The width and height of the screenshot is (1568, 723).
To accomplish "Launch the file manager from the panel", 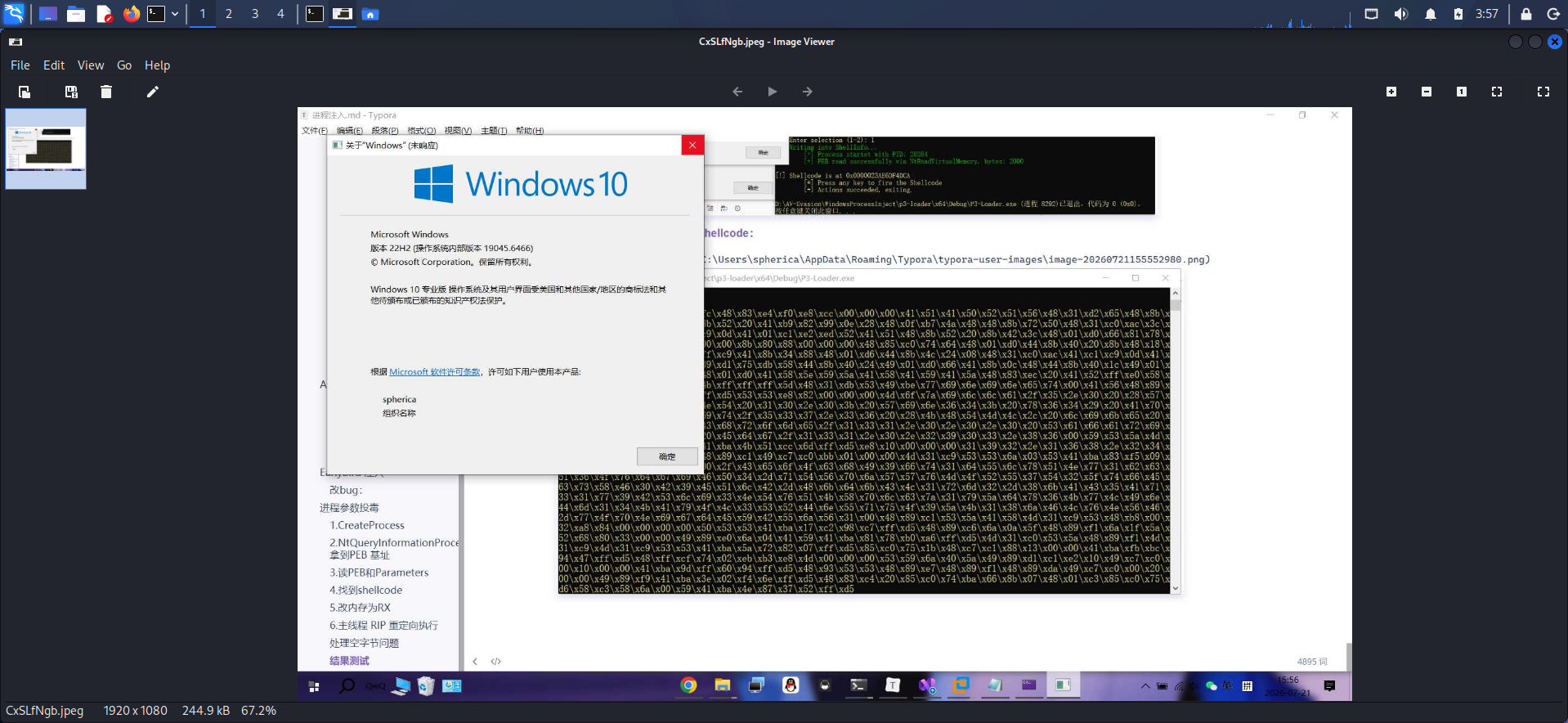I will [x=76, y=14].
